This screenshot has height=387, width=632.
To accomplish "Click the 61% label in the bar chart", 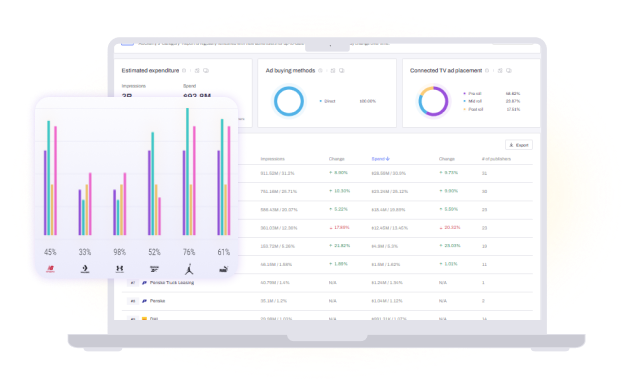I will (224, 252).
